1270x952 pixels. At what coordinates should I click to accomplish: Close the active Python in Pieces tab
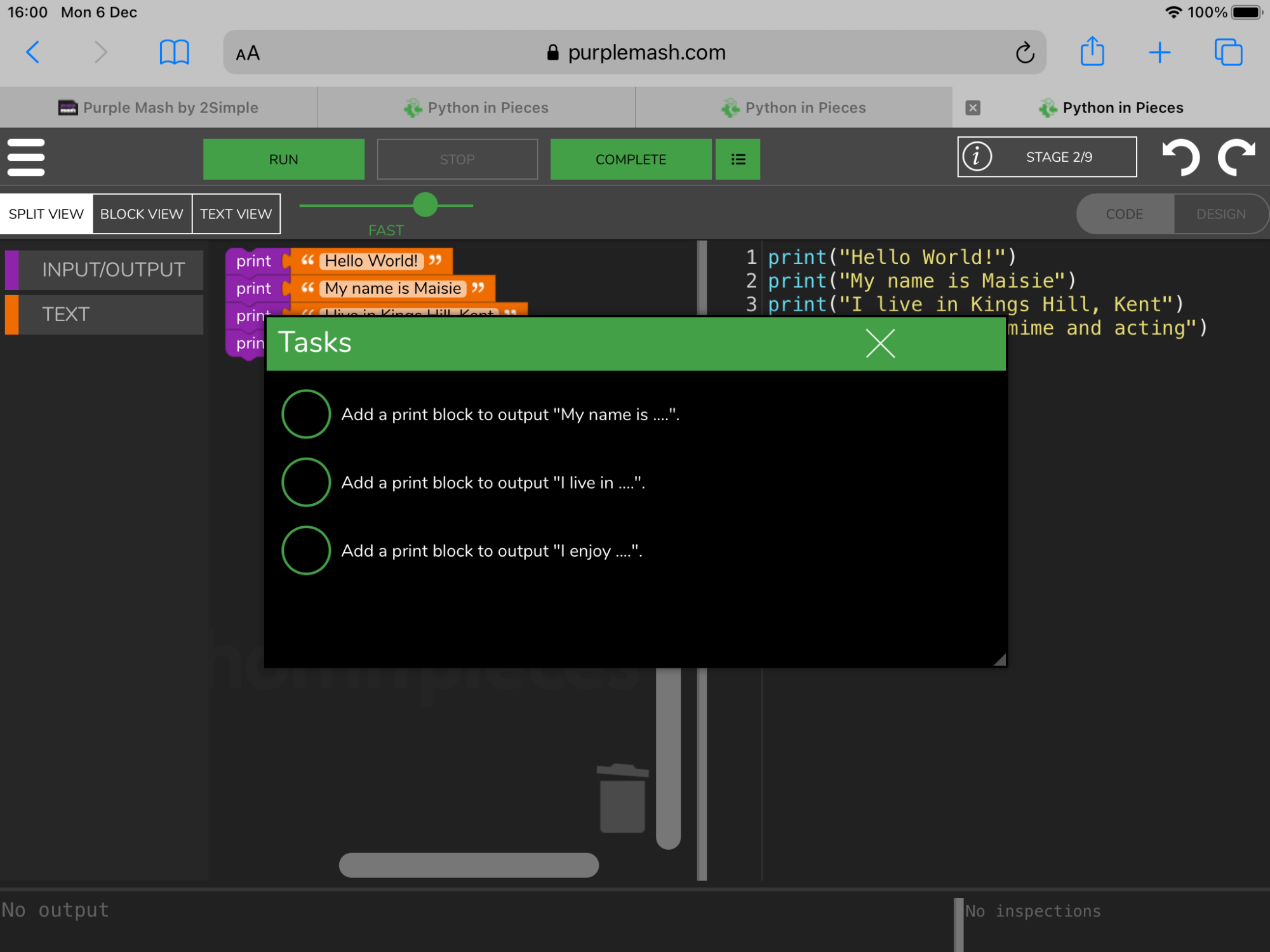click(x=973, y=108)
